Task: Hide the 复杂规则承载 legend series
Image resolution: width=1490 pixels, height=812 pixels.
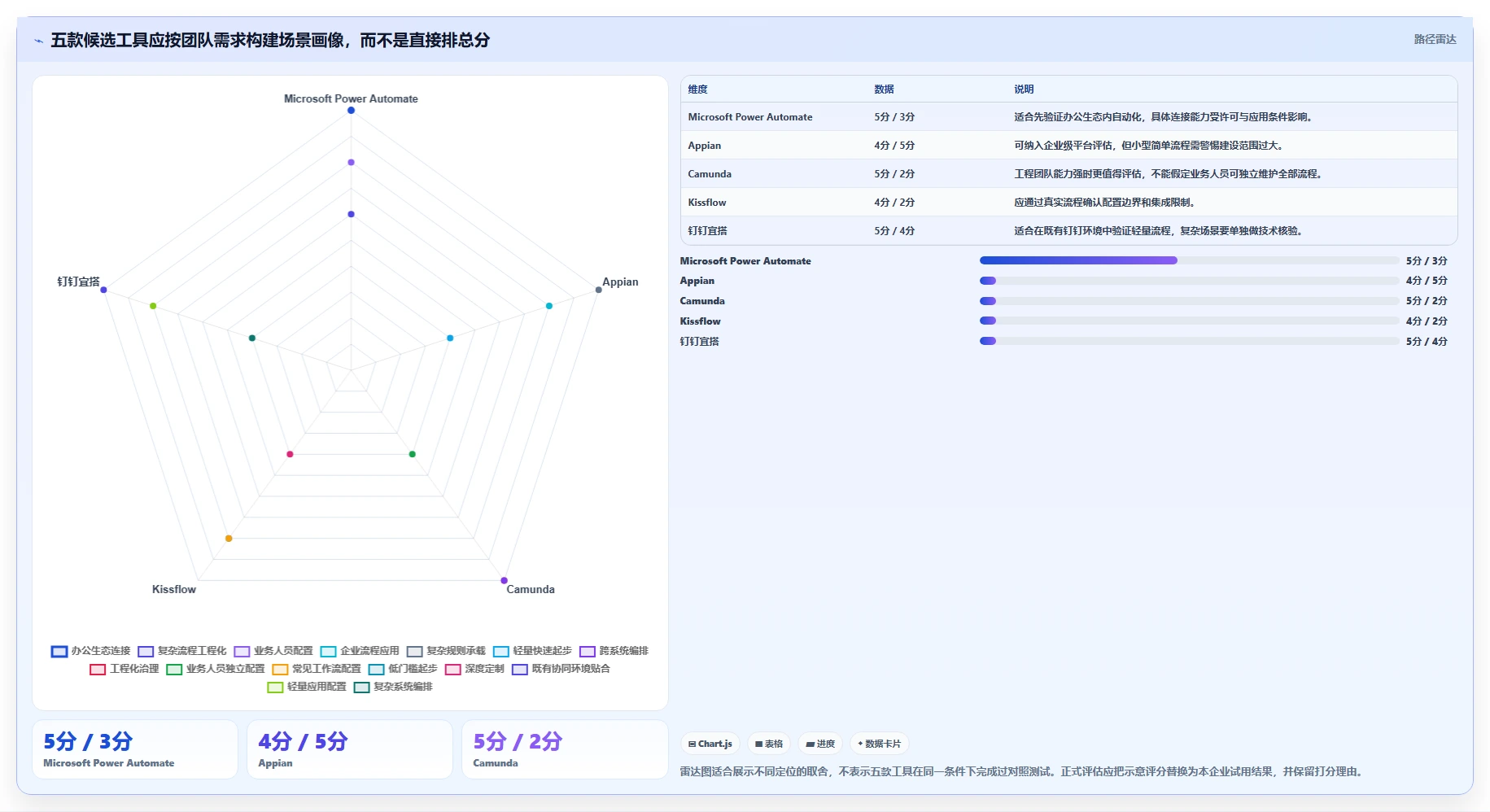Action: [446, 651]
